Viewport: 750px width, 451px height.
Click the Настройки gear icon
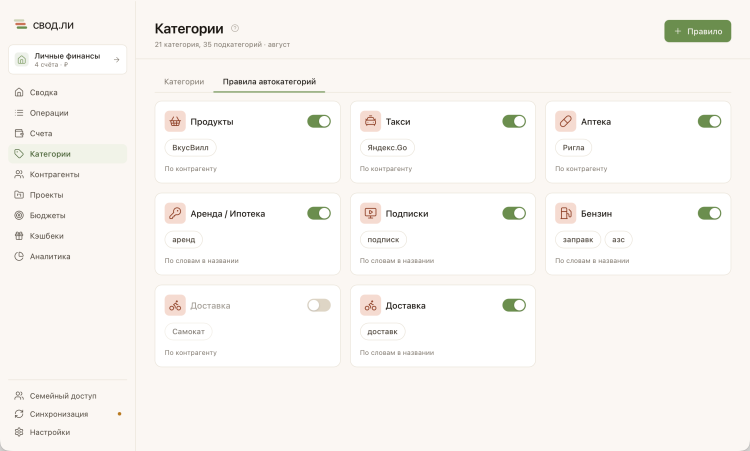click(x=19, y=432)
